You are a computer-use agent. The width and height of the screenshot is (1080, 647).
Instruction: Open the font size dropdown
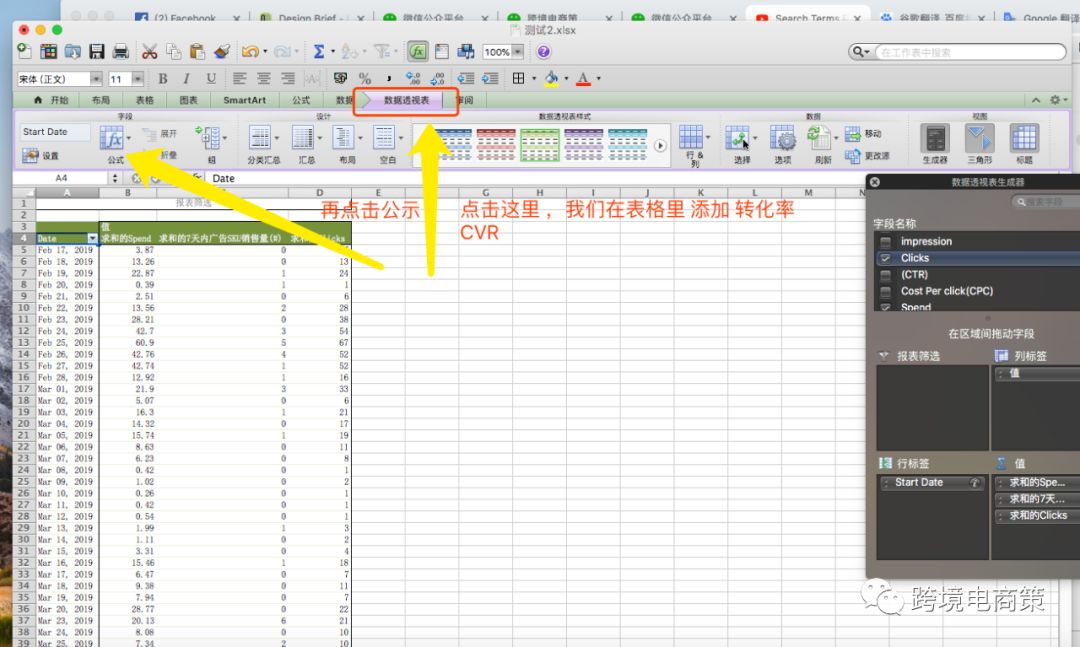(x=138, y=79)
